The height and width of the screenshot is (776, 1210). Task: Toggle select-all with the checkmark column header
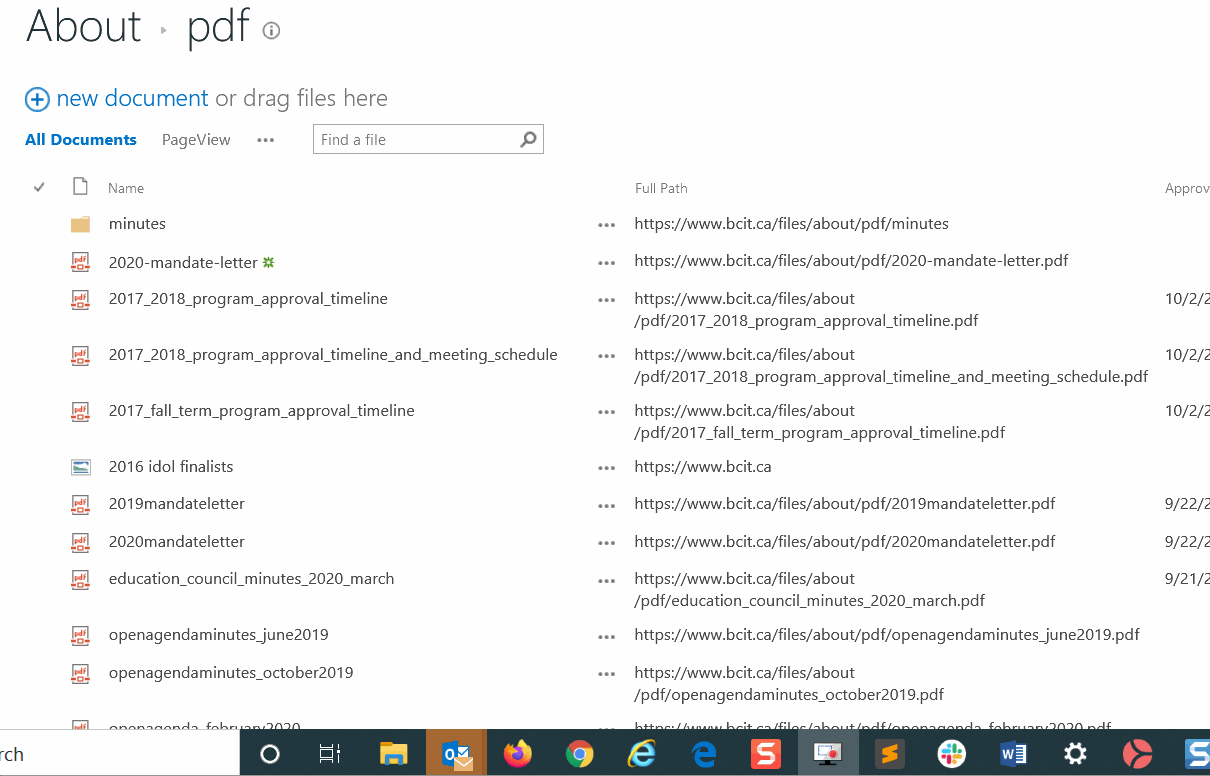pyautogui.click(x=38, y=187)
